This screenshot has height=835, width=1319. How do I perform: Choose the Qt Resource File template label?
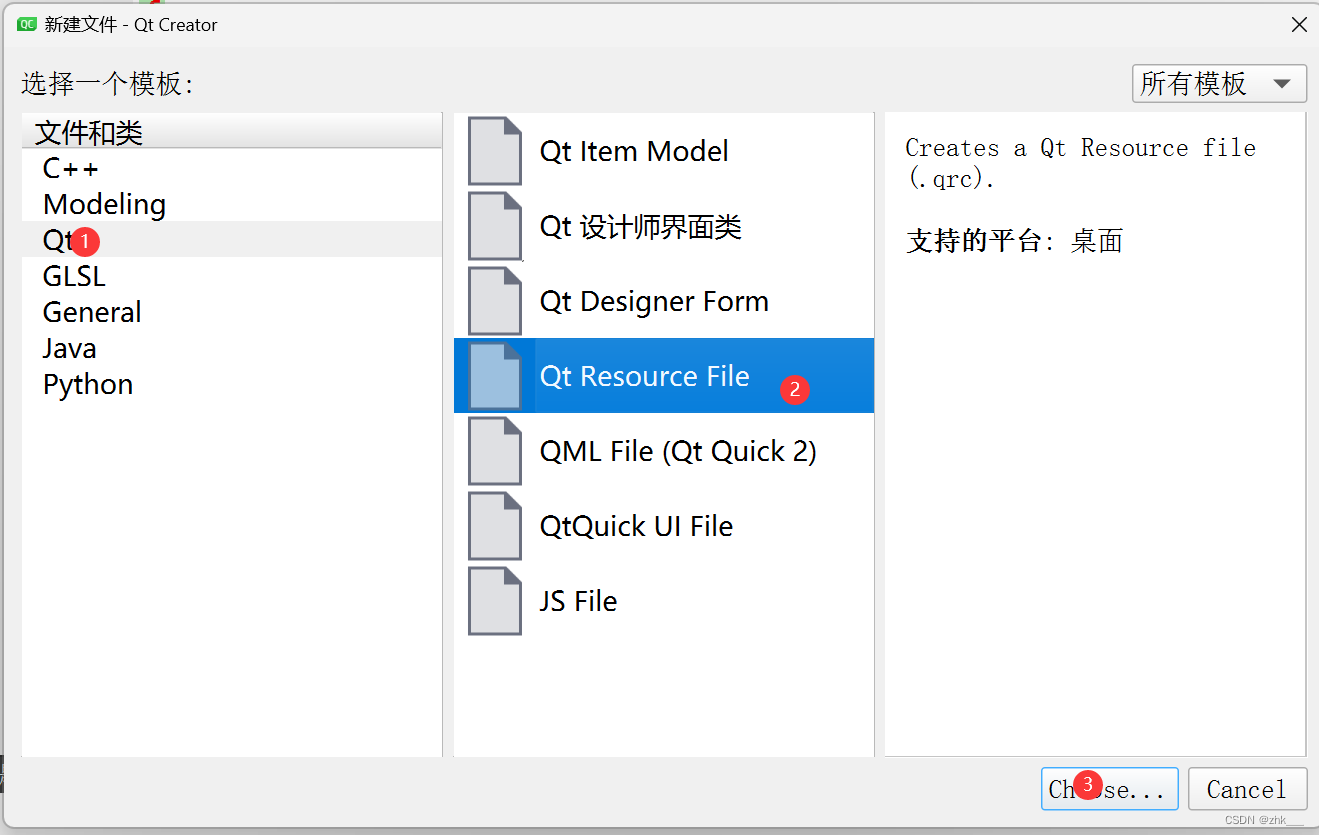pos(644,376)
